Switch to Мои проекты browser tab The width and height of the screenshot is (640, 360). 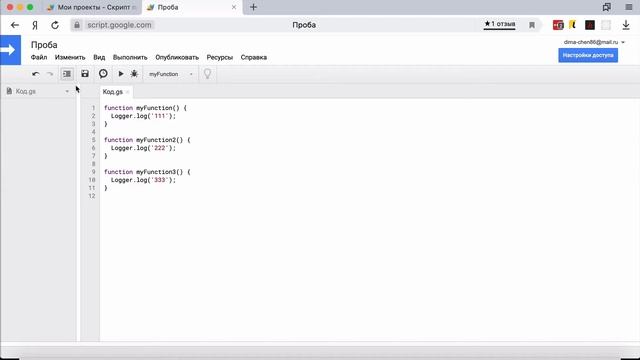pos(91,7)
